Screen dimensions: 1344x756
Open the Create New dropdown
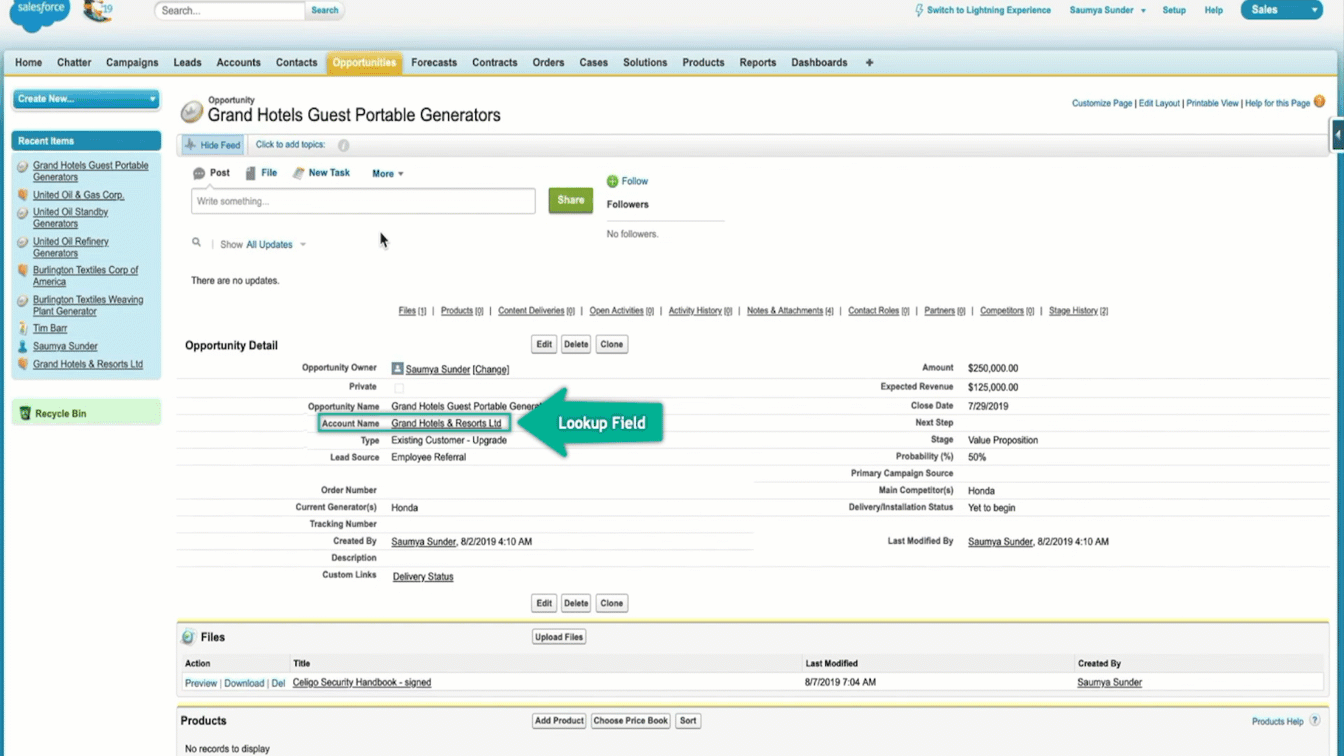86,99
